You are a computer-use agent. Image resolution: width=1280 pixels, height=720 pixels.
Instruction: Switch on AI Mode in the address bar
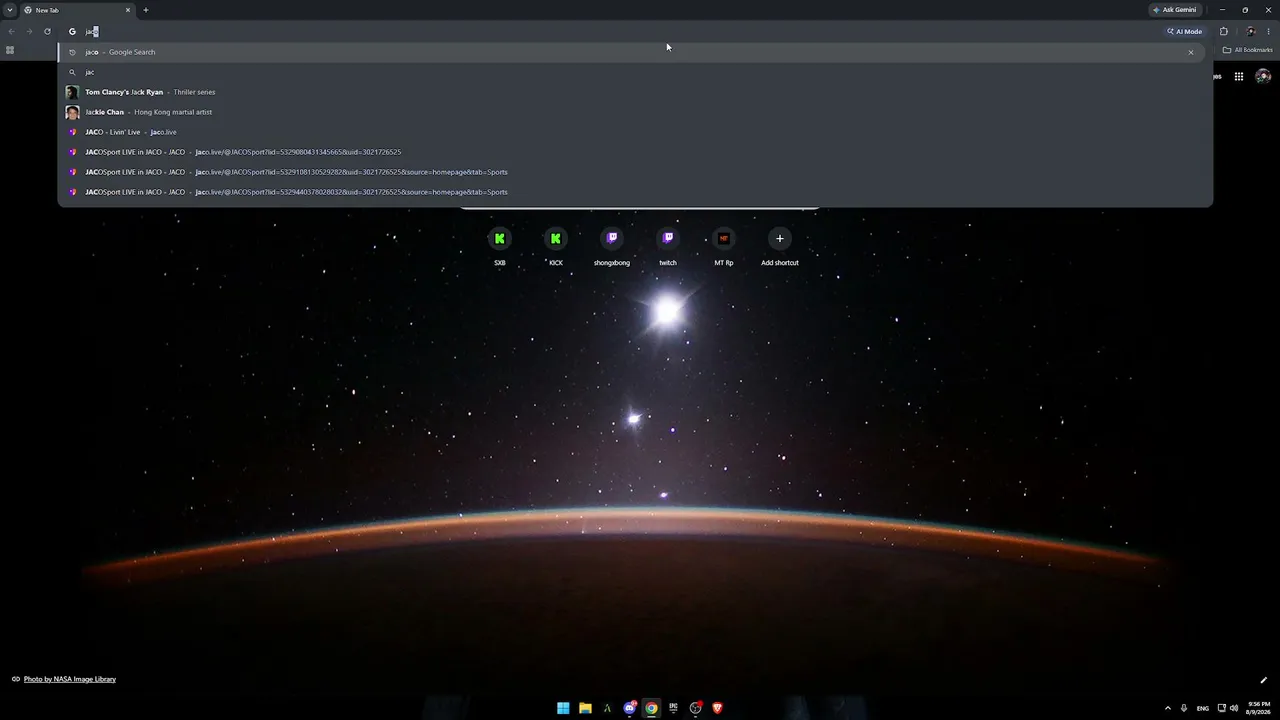[1184, 31]
